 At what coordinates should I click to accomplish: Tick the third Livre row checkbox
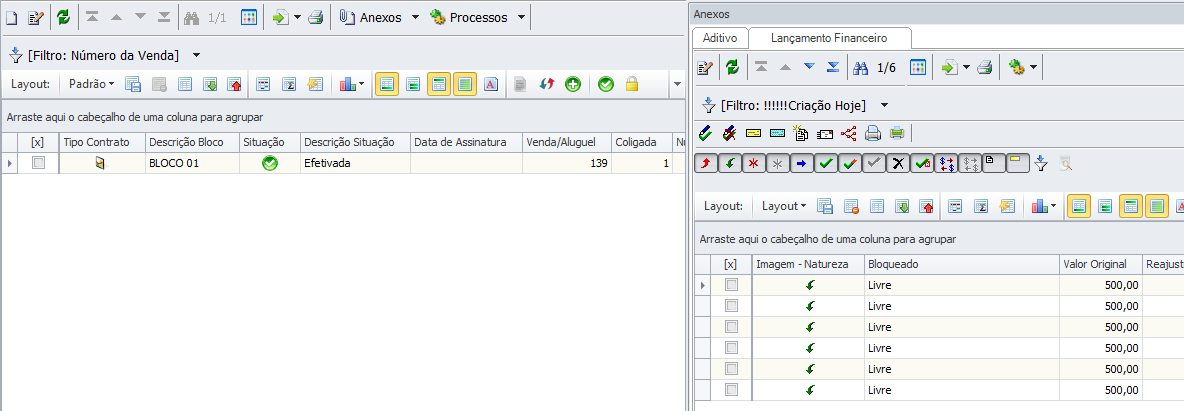732,326
